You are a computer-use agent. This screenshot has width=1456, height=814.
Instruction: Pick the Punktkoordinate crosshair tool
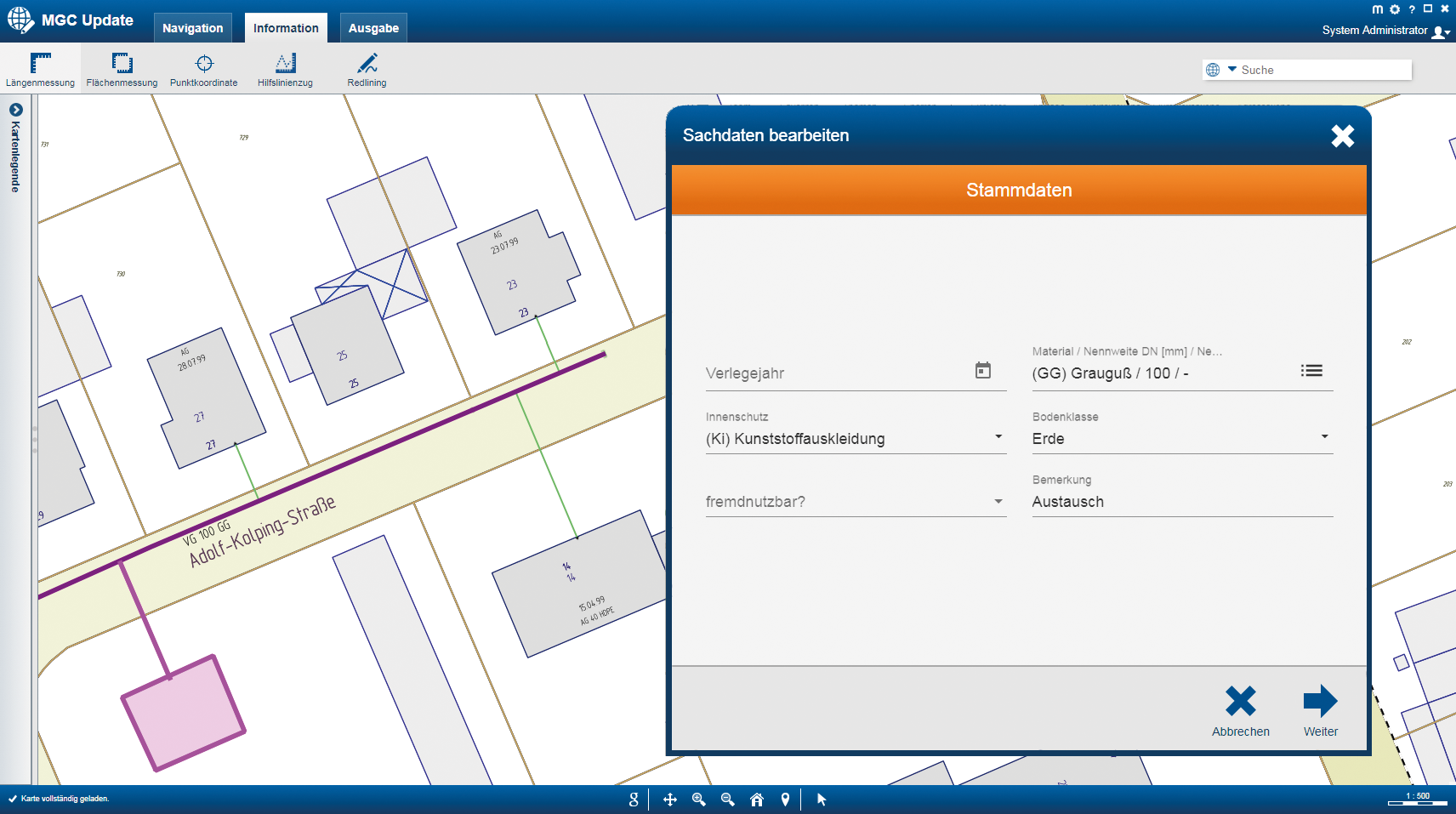coord(203,69)
